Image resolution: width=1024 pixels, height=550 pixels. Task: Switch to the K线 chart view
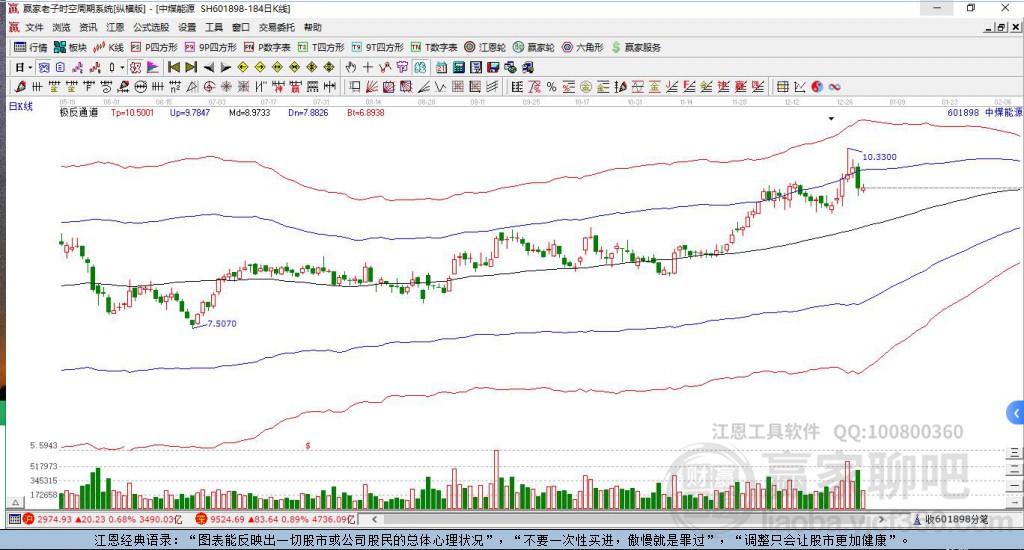coord(108,47)
